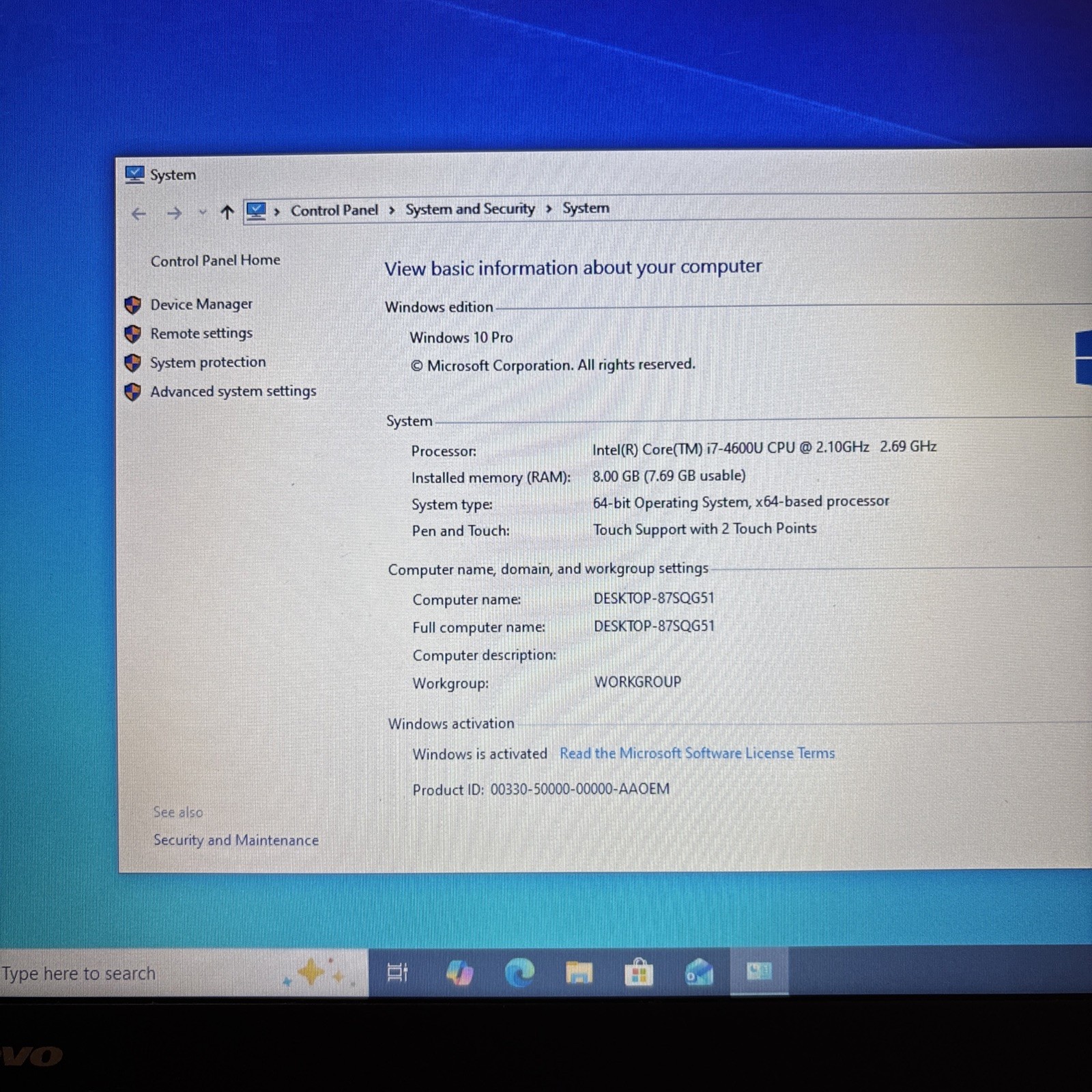This screenshot has width=1092, height=1092.
Task: Select installed memory value 8.00 GB
Action: (669, 476)
